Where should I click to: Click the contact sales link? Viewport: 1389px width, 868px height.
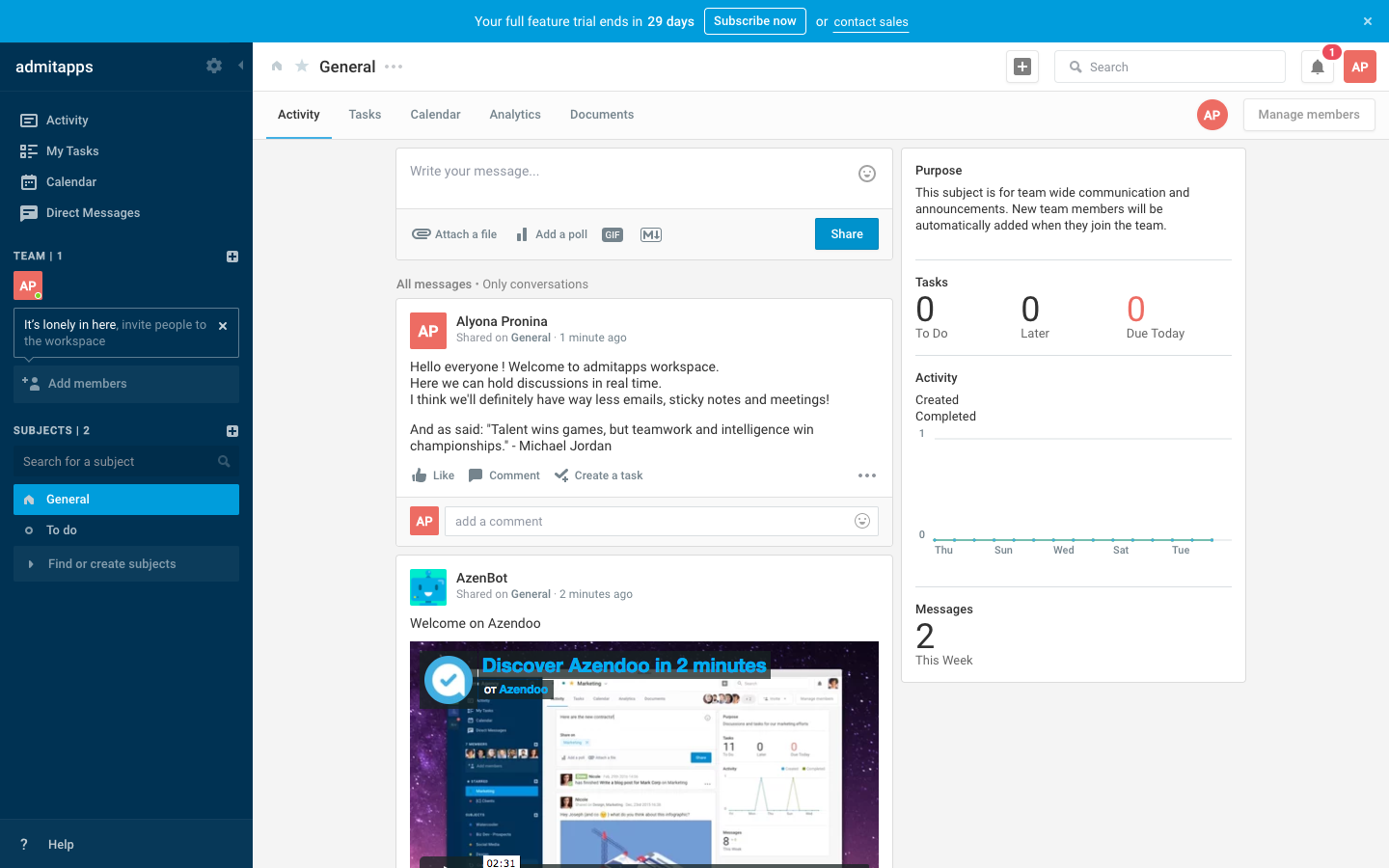tap(871, 22)
